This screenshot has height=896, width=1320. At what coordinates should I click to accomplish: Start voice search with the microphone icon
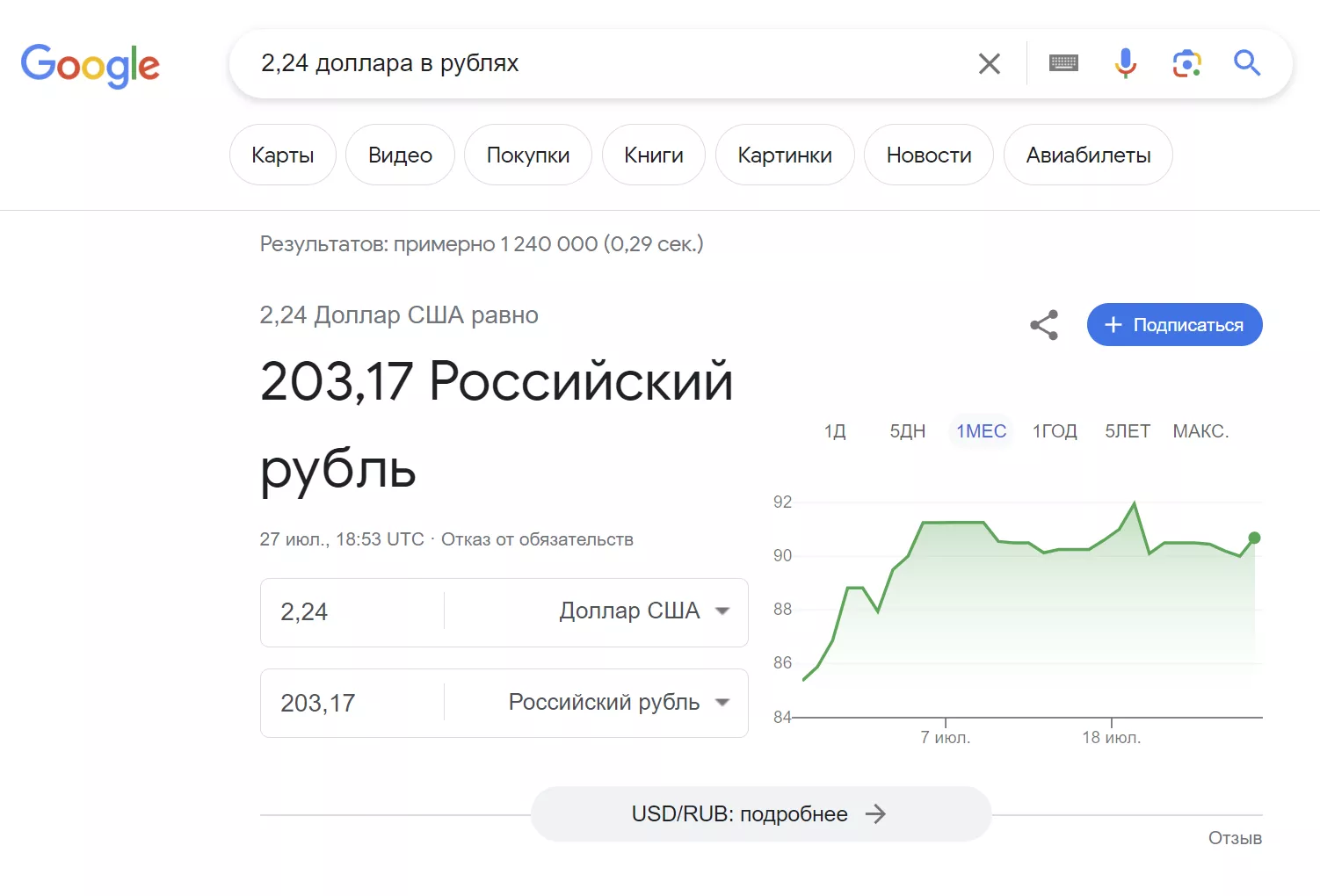point(1126,63)
